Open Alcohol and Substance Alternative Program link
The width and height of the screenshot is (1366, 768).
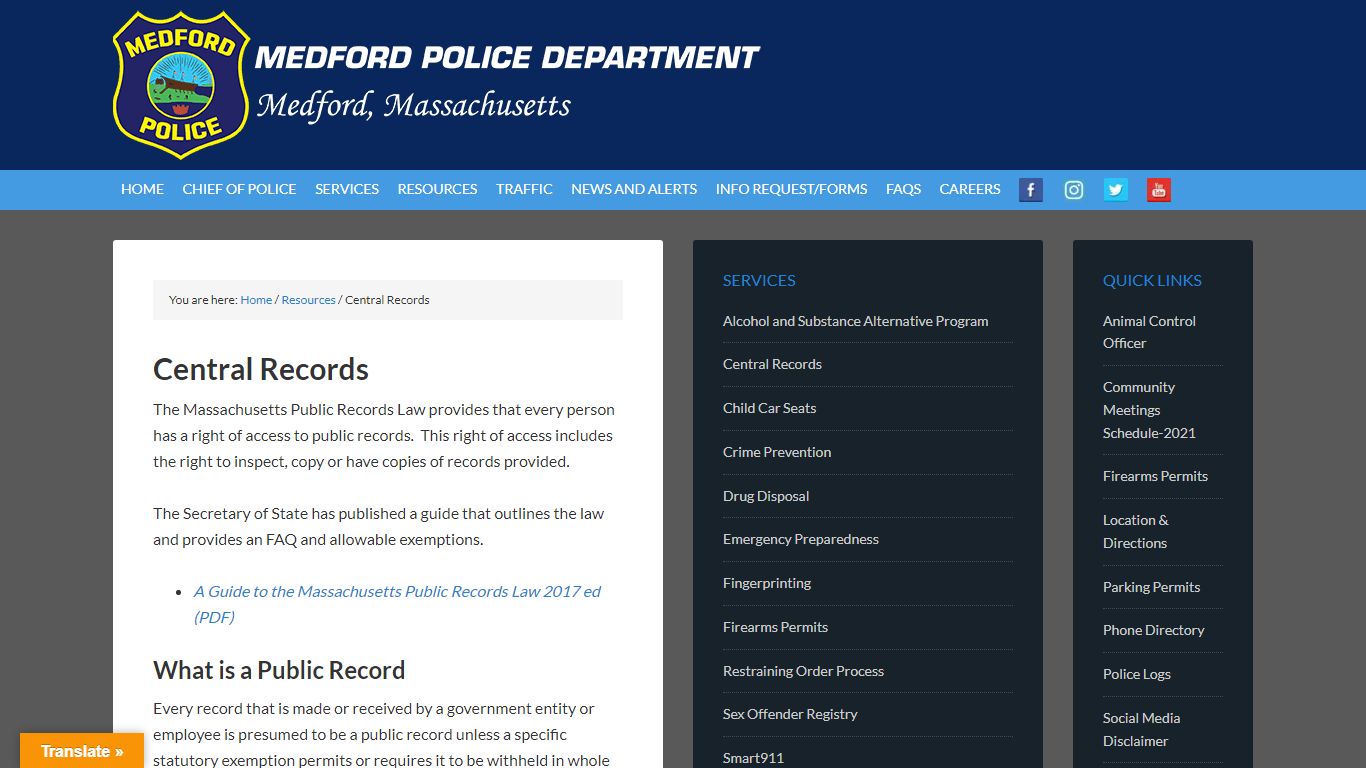click(855, 321)
